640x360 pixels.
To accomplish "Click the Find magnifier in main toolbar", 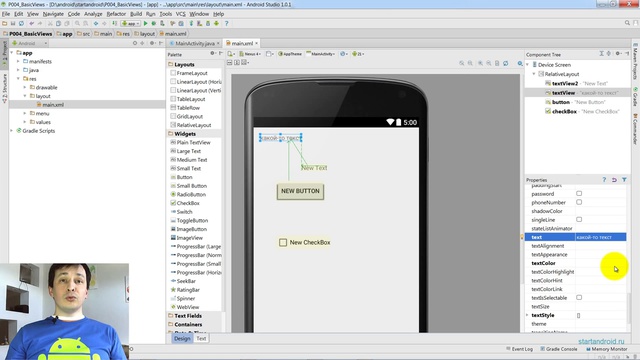I will coord(77,24).
